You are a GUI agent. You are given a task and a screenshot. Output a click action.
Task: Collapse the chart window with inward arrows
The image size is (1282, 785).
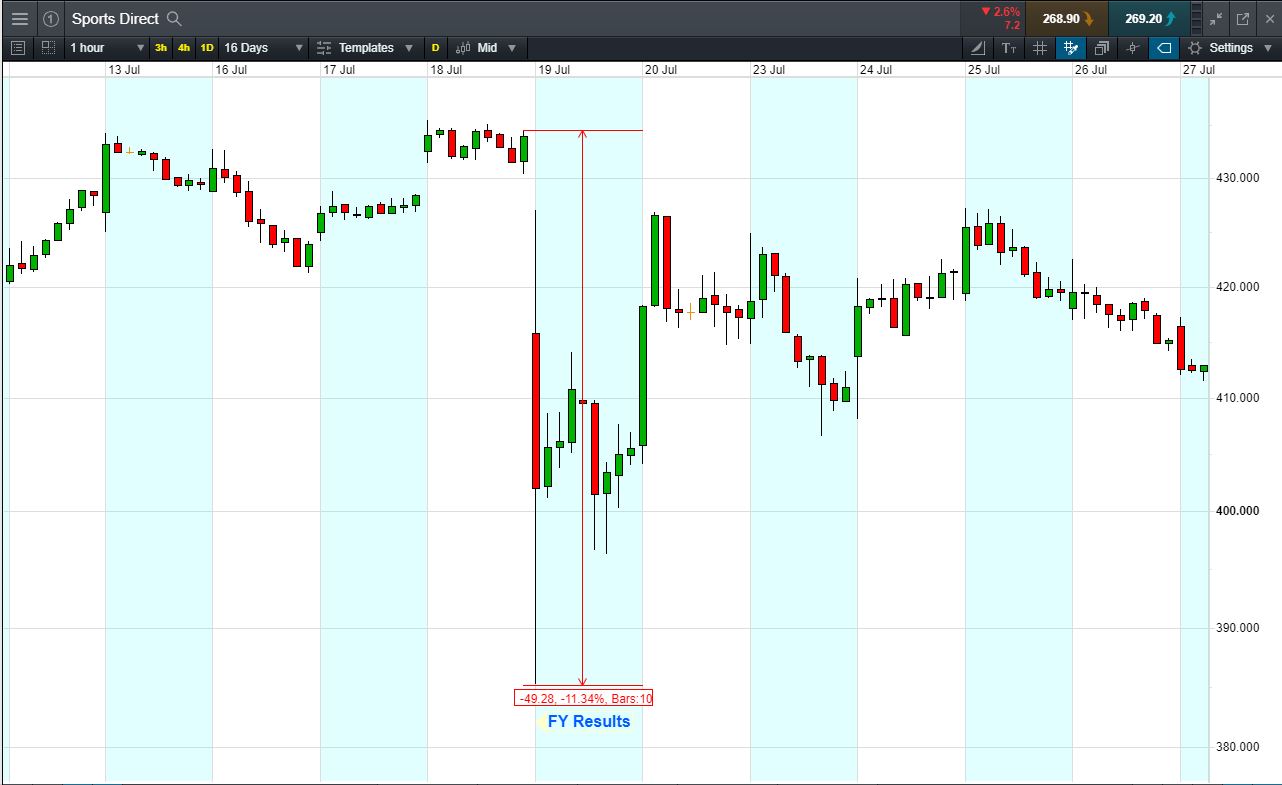1216,19
